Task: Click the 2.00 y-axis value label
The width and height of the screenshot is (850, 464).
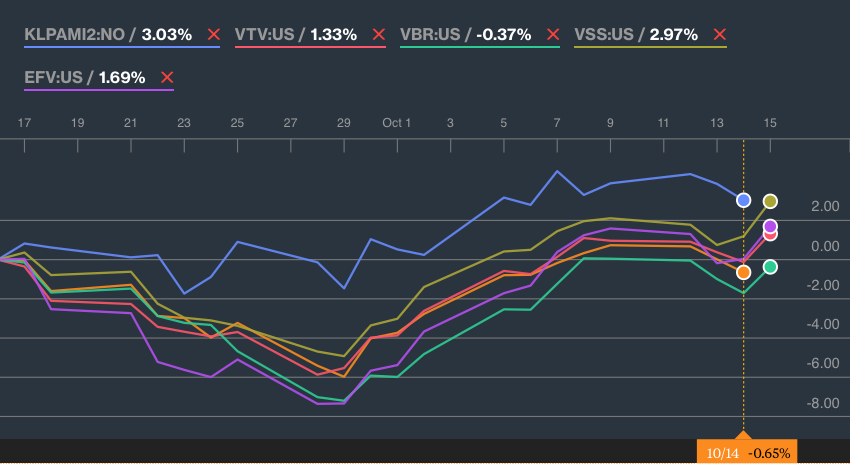Action: [x=825, y=207]
